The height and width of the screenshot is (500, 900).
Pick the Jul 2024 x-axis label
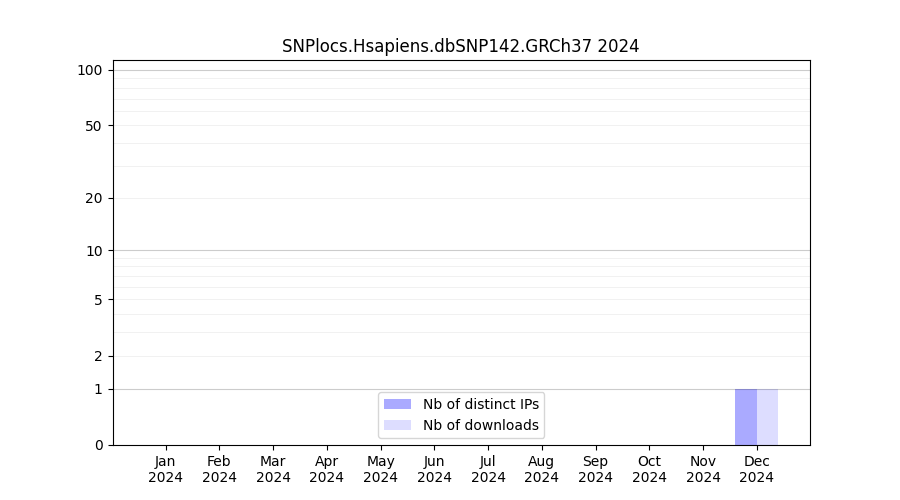[488, 469]
